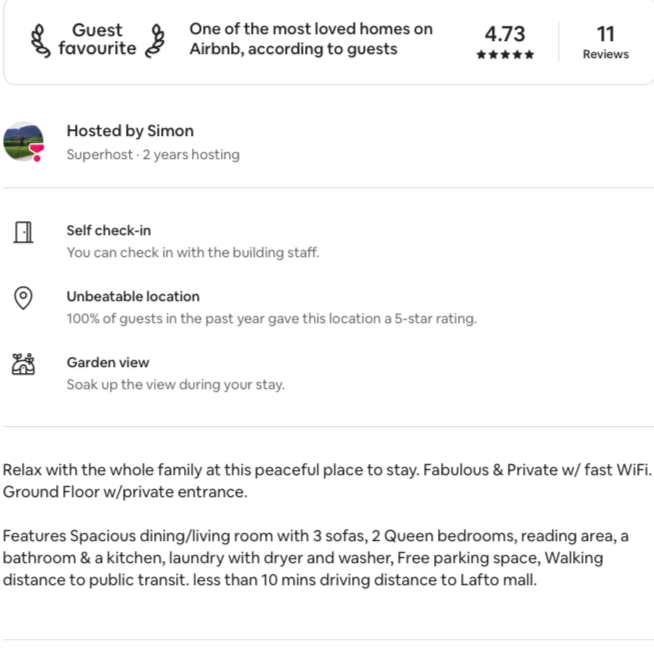This screenshot has height=666, width=654.
Task: Click the location pin icon
Action: 23,298
